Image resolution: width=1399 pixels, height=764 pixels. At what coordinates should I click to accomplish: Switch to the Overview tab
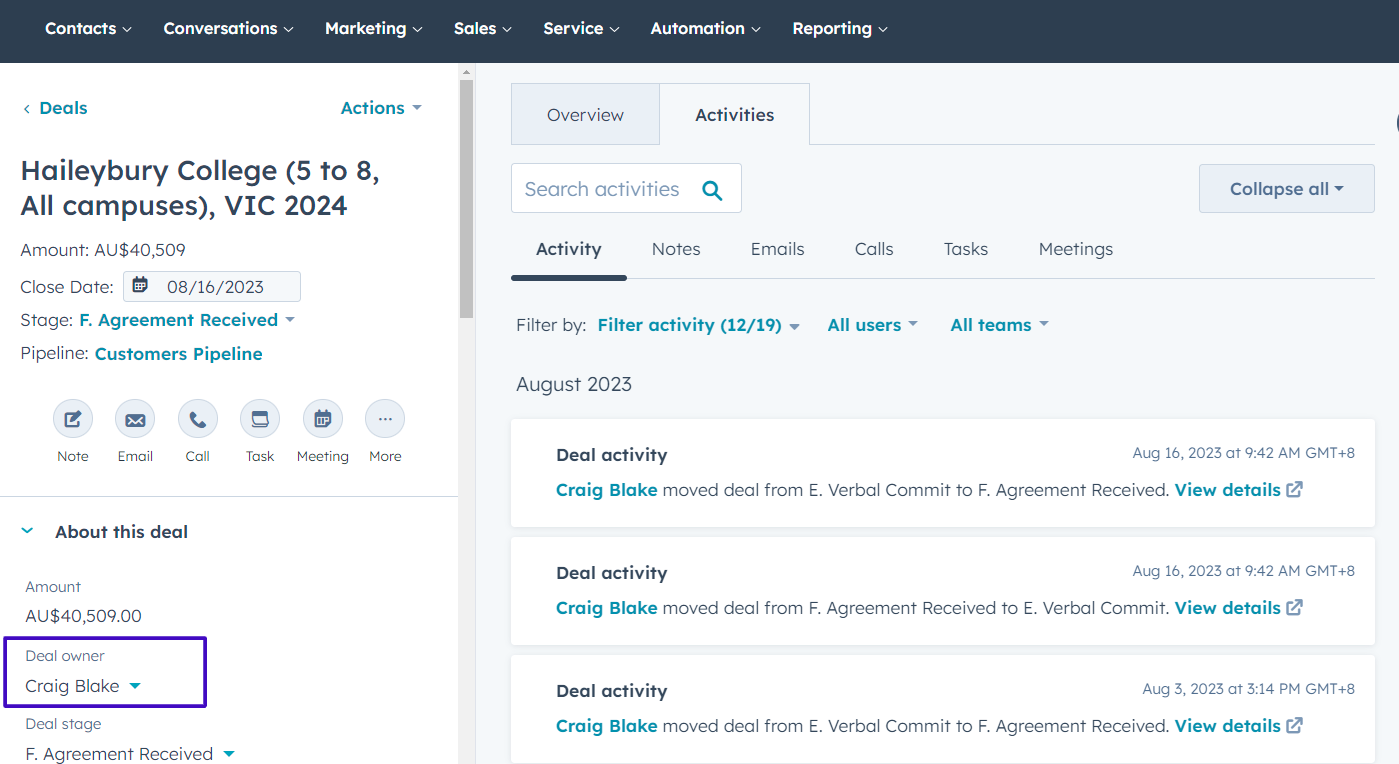pos(585,115)
